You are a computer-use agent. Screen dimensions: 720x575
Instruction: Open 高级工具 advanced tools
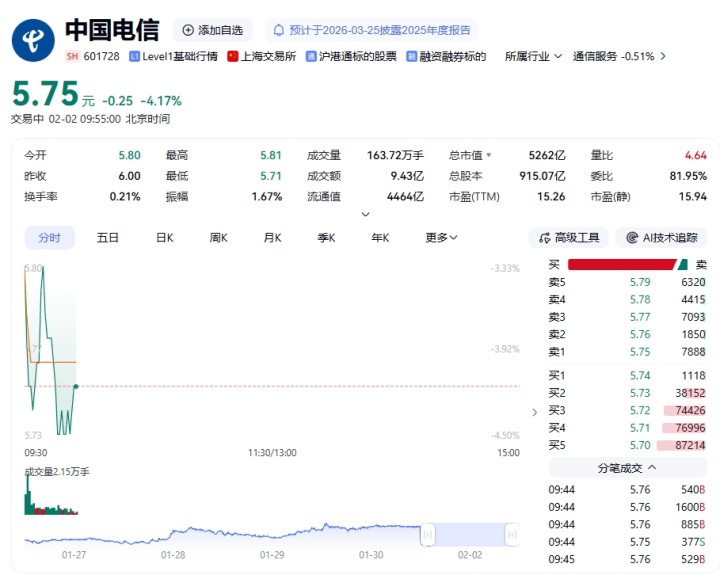point(568,238)
